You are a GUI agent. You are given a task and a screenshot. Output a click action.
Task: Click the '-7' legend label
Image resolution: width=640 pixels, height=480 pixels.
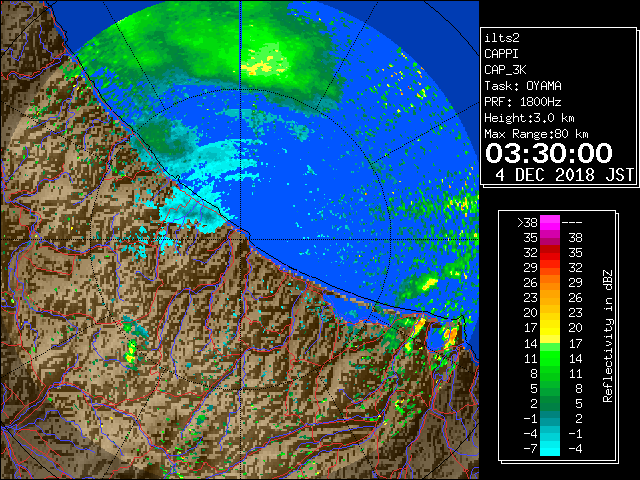point(530,449)
